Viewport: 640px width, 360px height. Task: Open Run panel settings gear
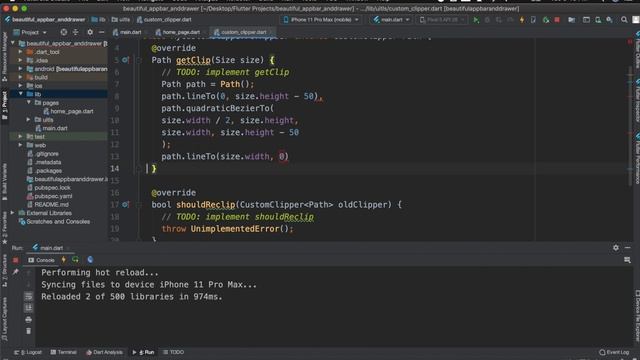[x=616, y=248]
